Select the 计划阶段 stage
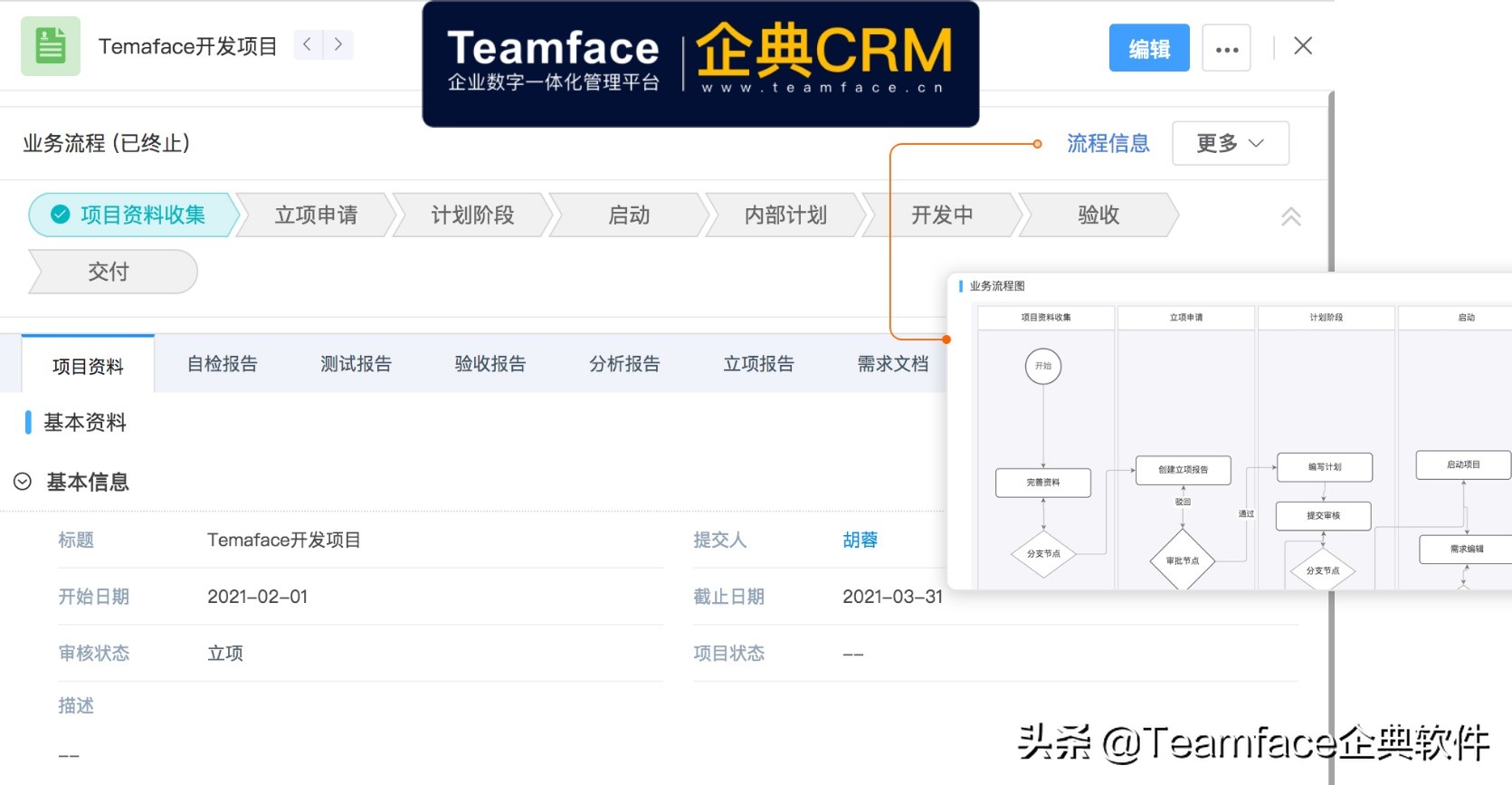1512x785 pixels. click(x=472, y=215)
